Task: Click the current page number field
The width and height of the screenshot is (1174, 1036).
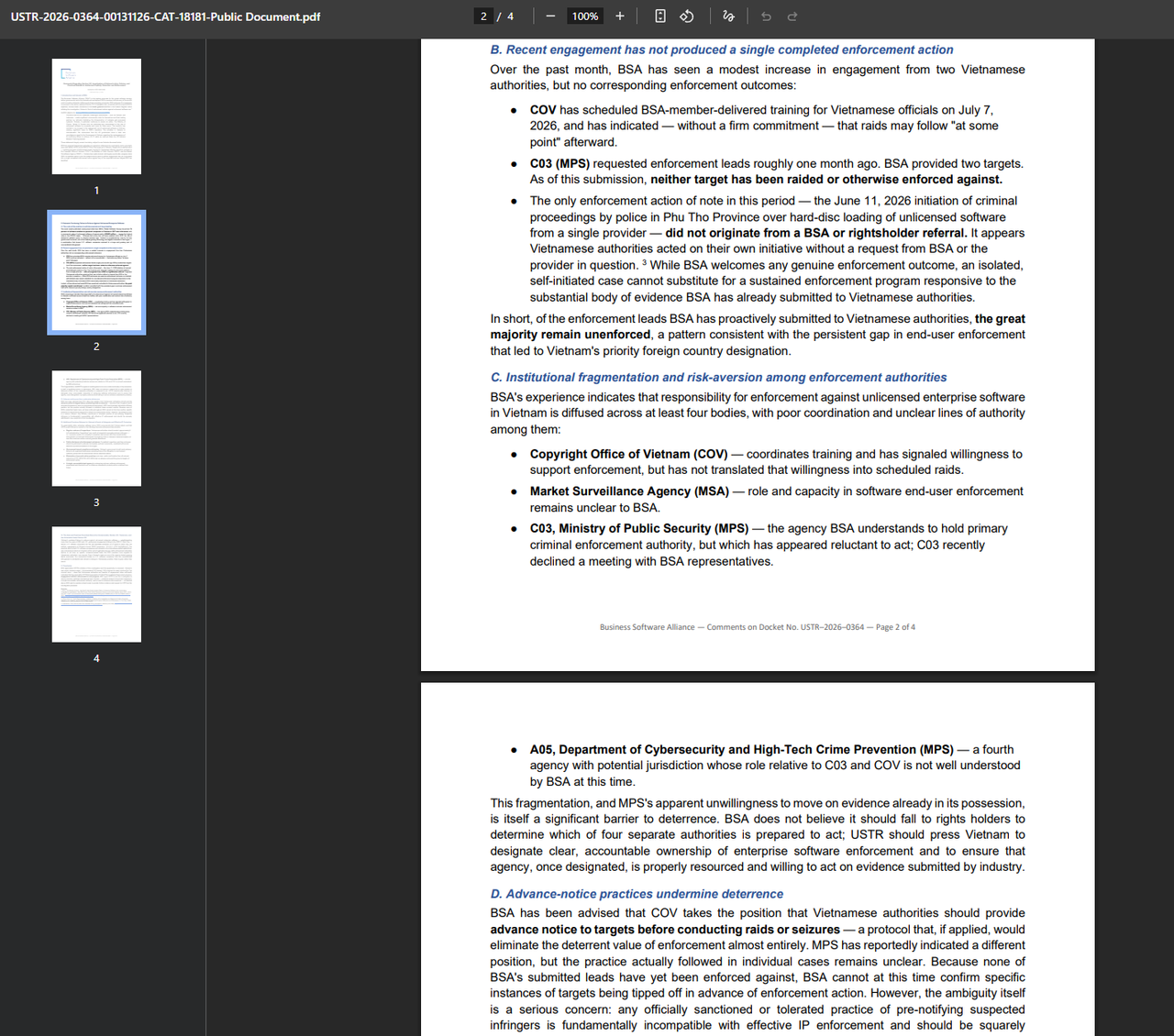Action: point(483,17)
